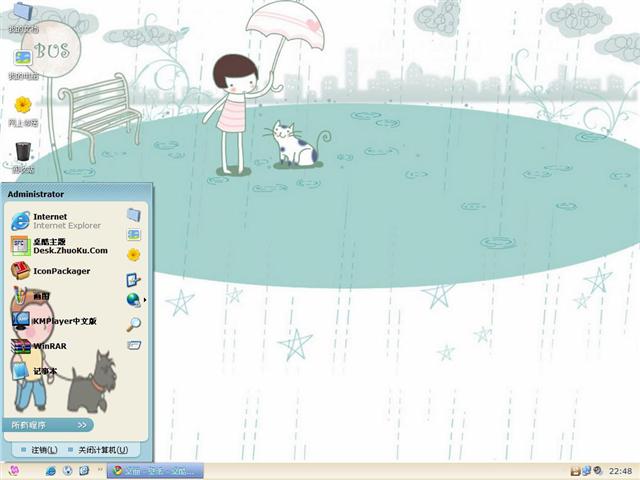Expand the quick launch overflow chevron
Viewport: 640px width, 480px height.
[100, 470]
